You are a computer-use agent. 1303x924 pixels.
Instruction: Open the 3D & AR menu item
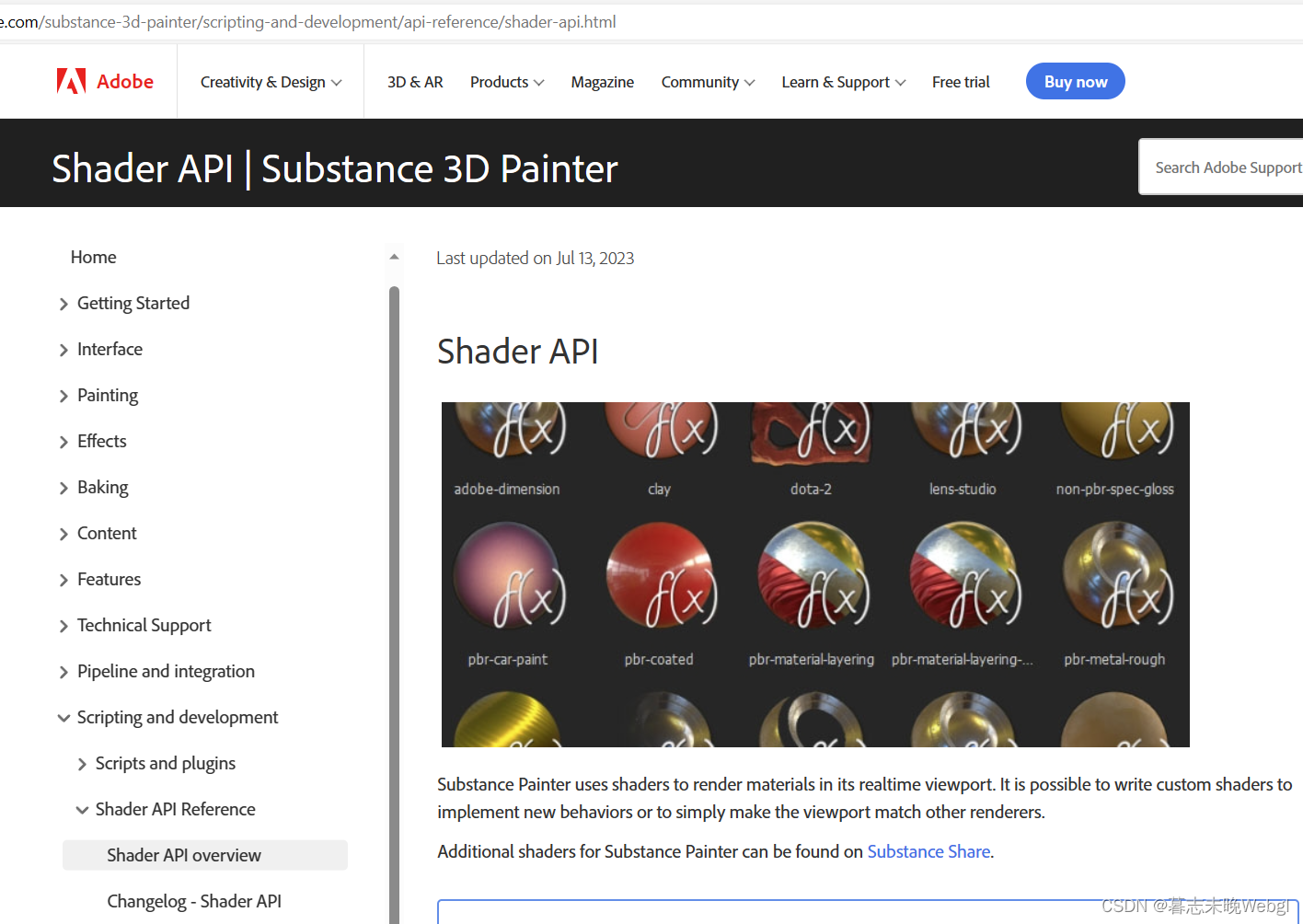415,82
